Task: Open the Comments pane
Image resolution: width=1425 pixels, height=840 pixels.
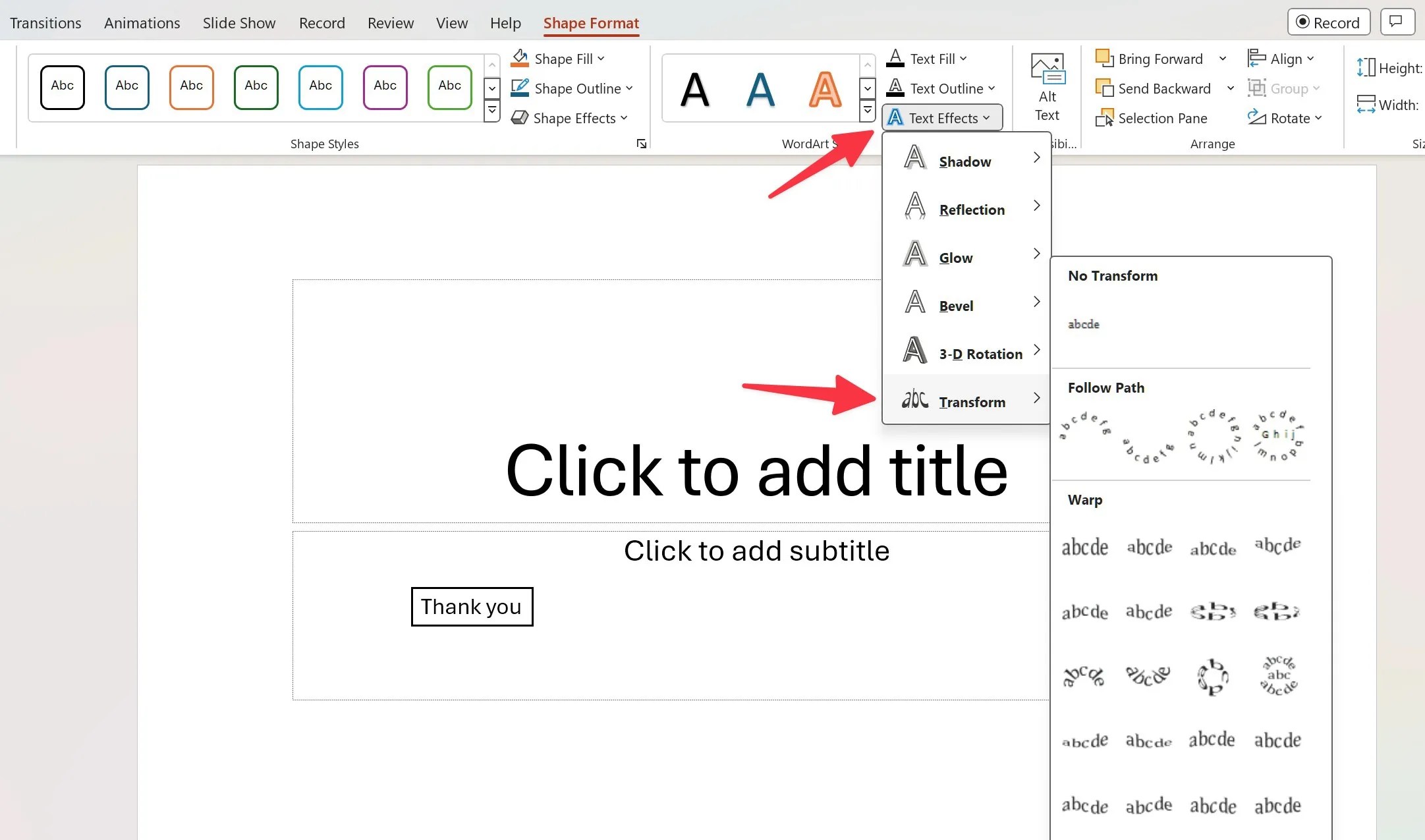Action: (1397, 21)
